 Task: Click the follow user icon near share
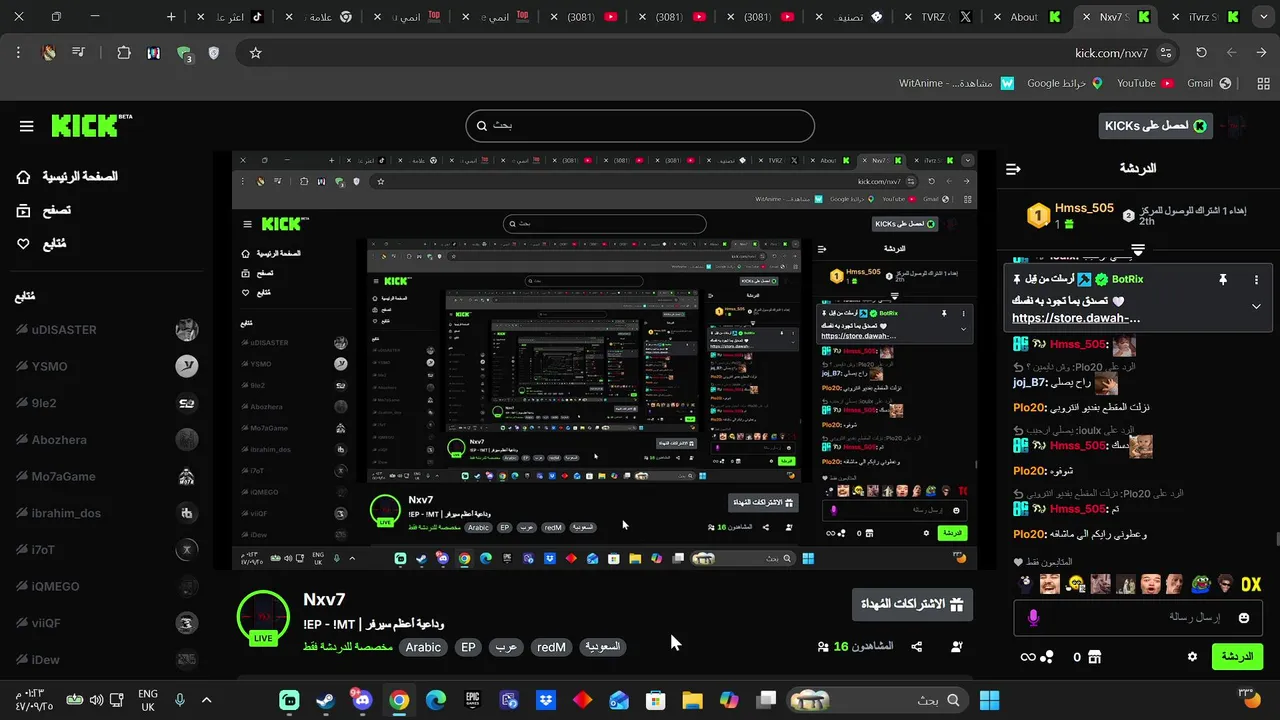tap(957, 647)
